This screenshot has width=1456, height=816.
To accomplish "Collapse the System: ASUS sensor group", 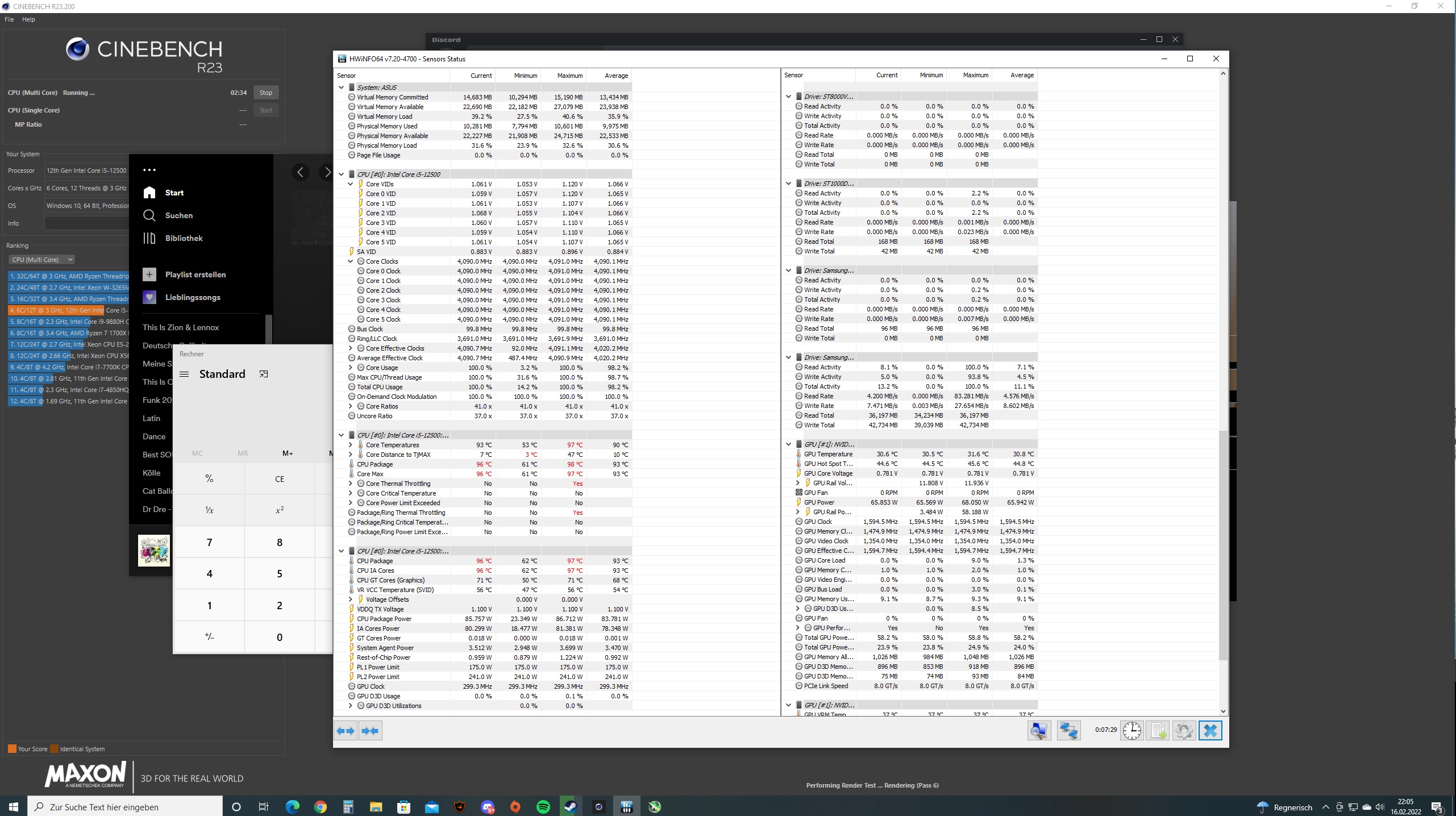I will [342, 88].
